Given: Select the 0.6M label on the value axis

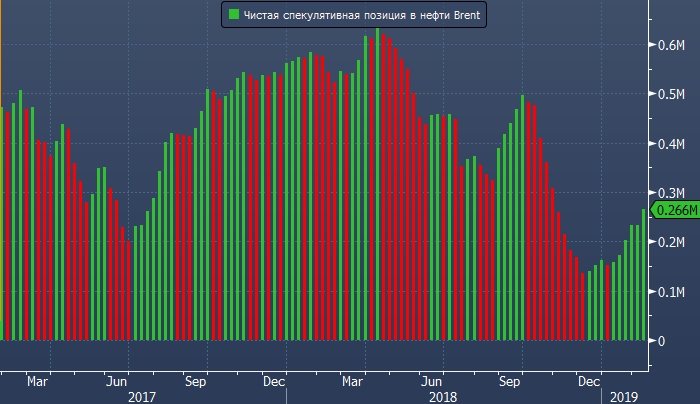Looking at the screenshot, I should pyautogui.click(x=671, y=45).
